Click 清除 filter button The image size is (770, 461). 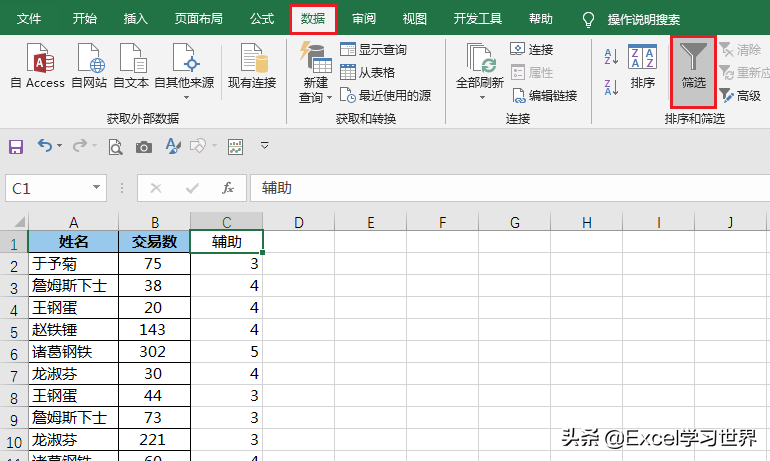pyautogui.click(x=740, y=49)
